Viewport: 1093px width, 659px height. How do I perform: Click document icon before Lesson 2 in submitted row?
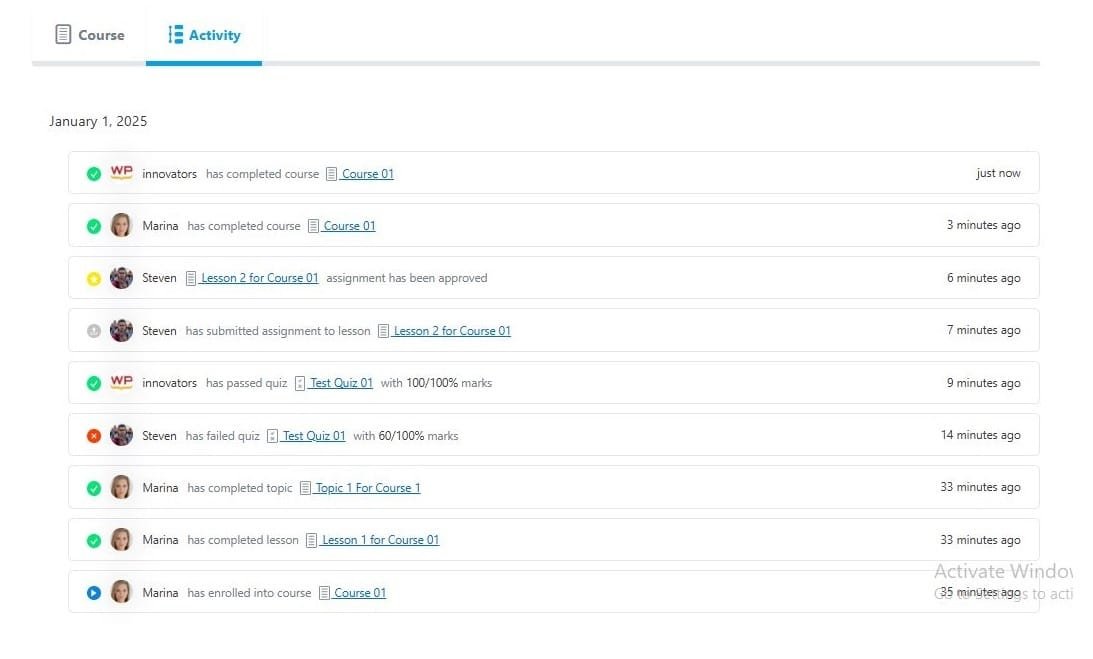coord(383,331)
